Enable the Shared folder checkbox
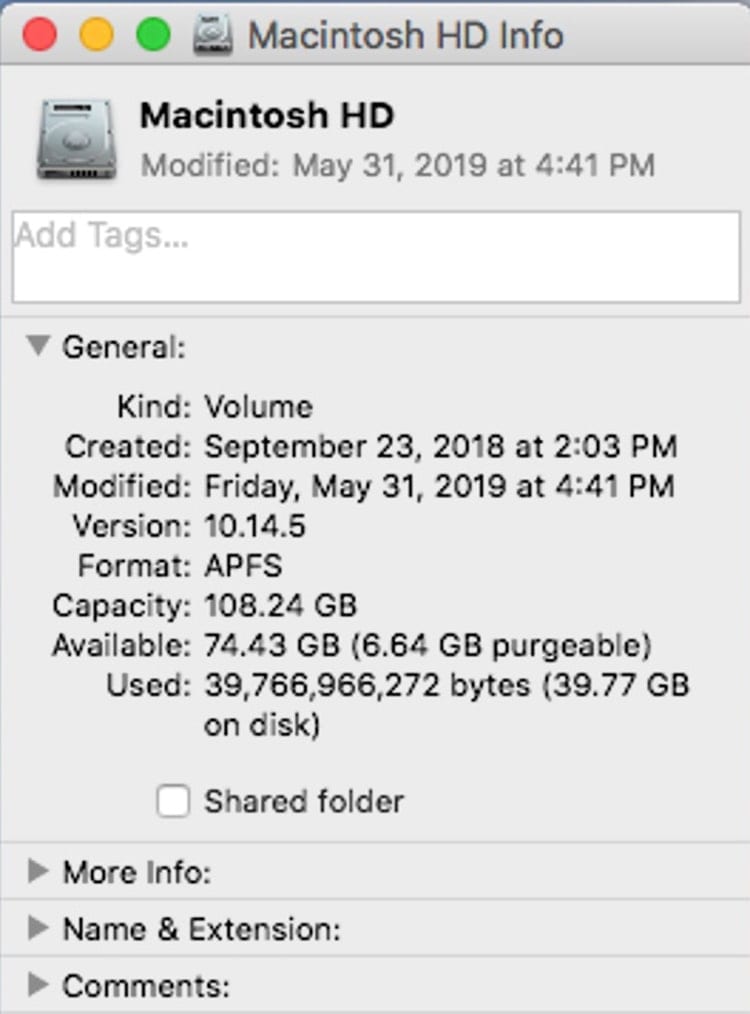 173,801
